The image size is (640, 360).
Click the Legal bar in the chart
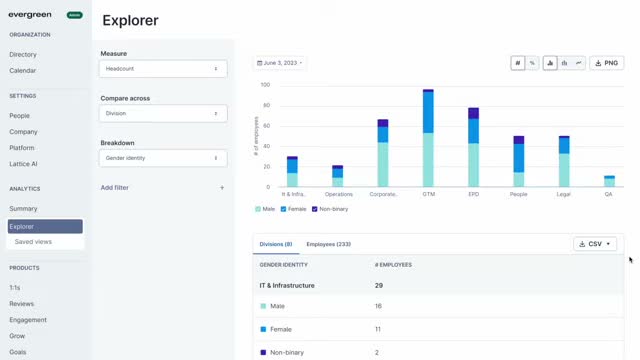[564, 162]
